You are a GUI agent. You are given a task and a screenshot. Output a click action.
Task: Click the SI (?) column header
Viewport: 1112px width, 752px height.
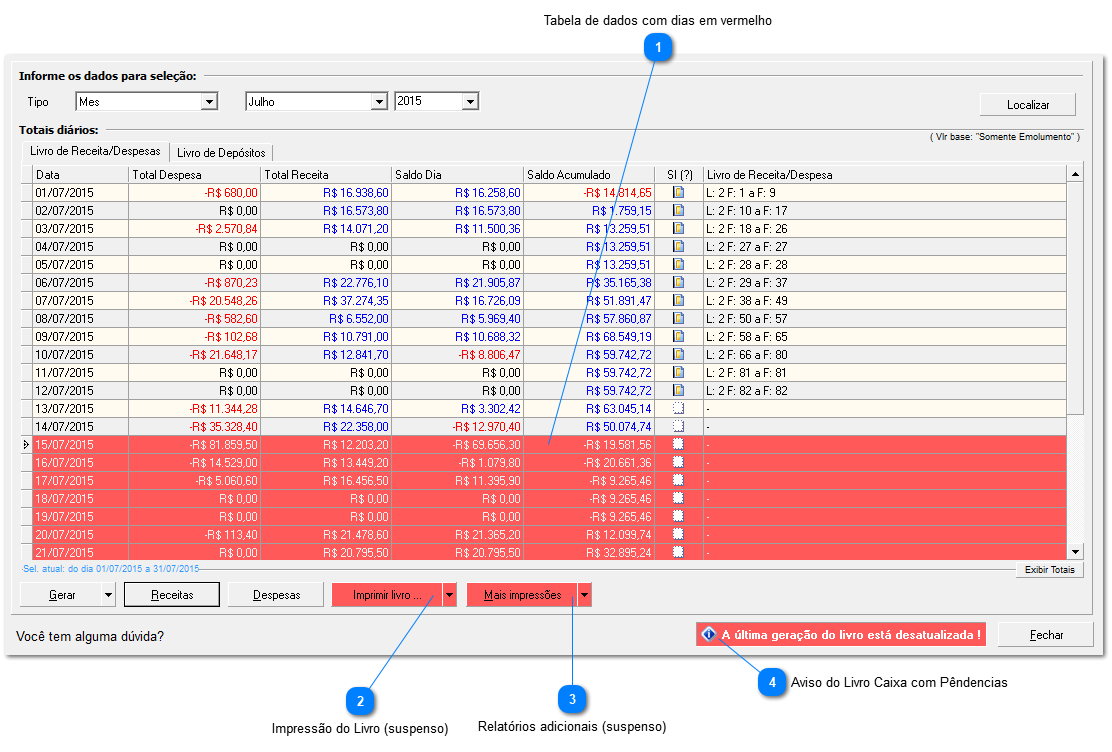pos(679,175)
